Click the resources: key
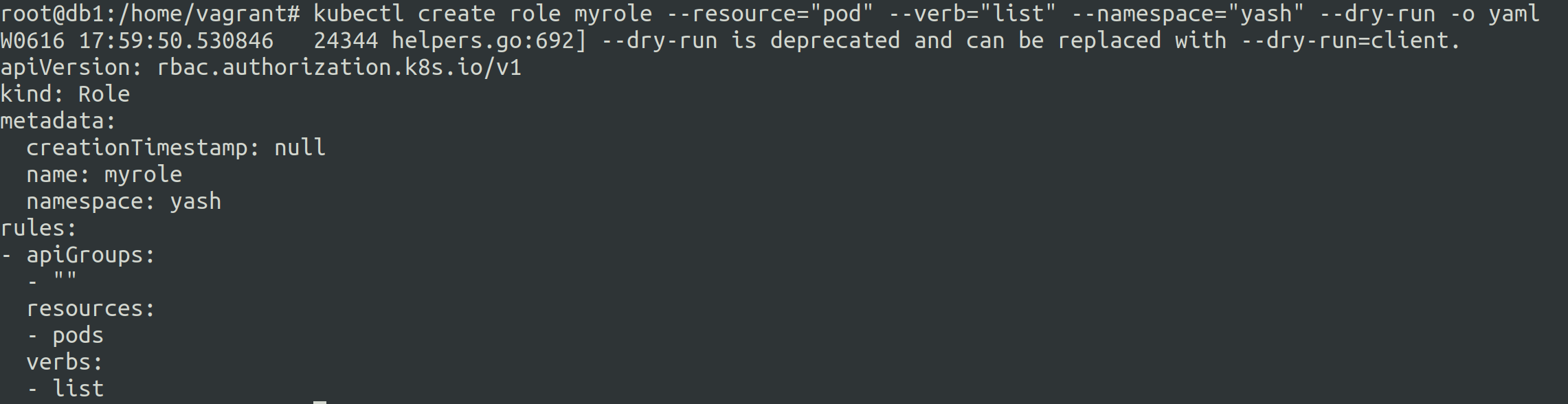 point(91,308)
